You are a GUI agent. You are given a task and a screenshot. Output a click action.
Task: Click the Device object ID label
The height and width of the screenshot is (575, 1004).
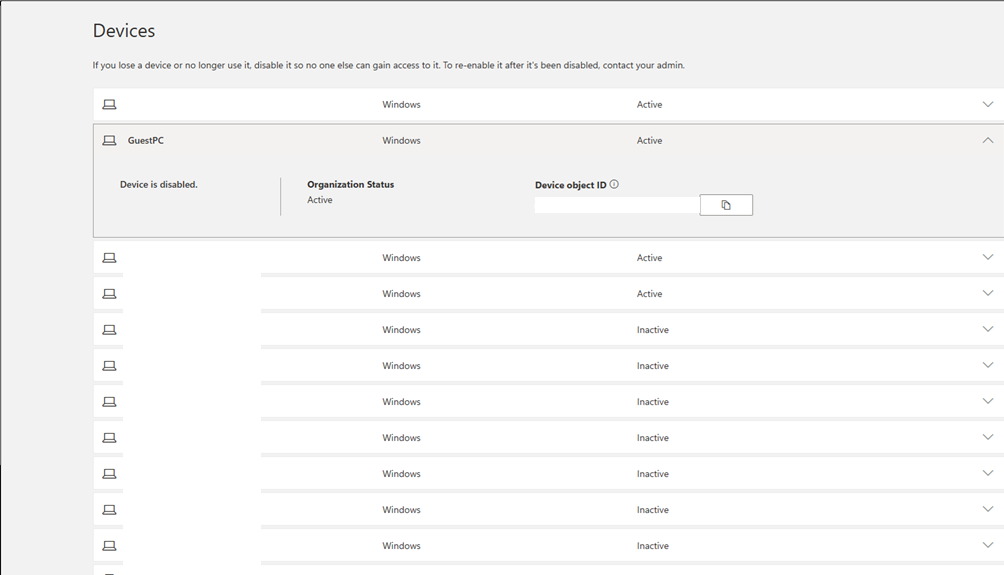571,185
